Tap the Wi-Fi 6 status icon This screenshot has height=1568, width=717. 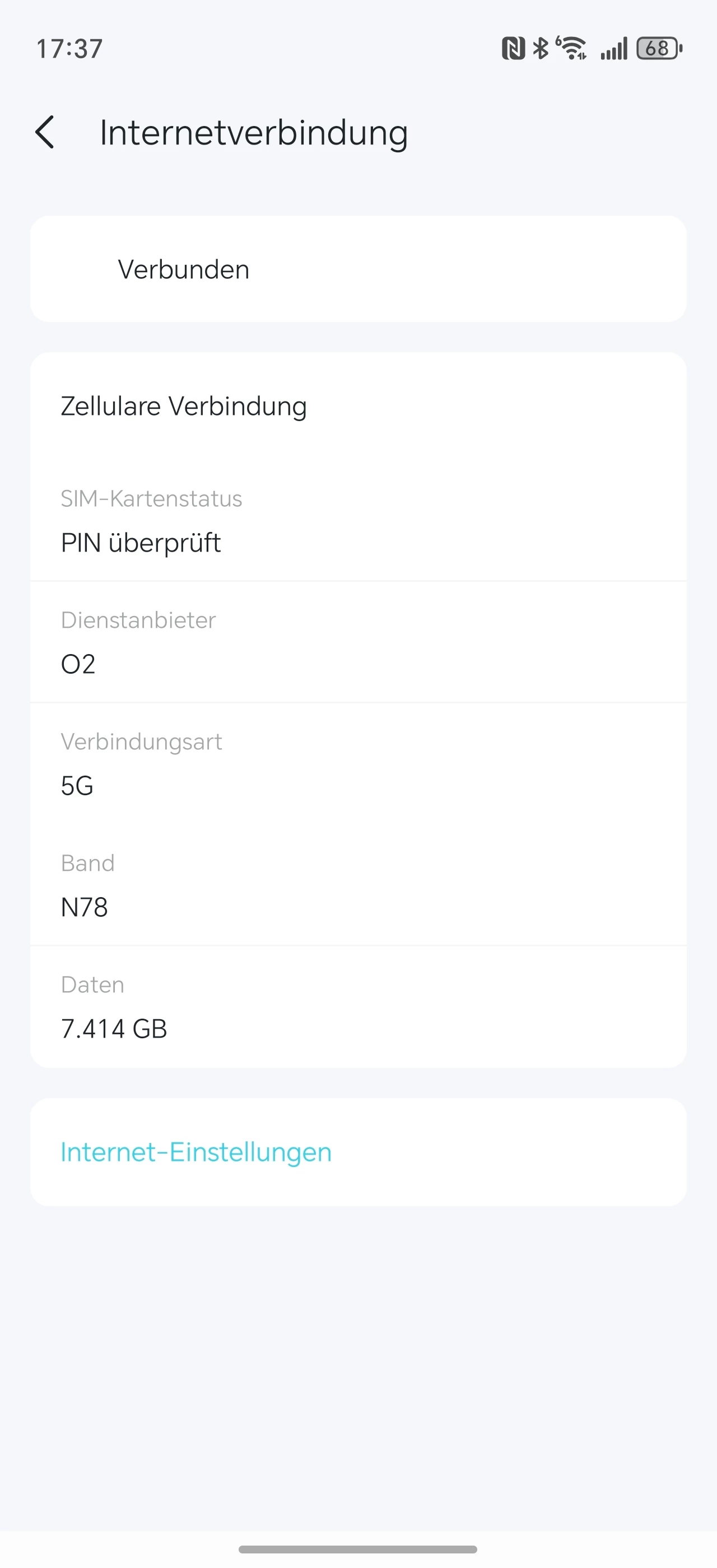pos(571,48)
